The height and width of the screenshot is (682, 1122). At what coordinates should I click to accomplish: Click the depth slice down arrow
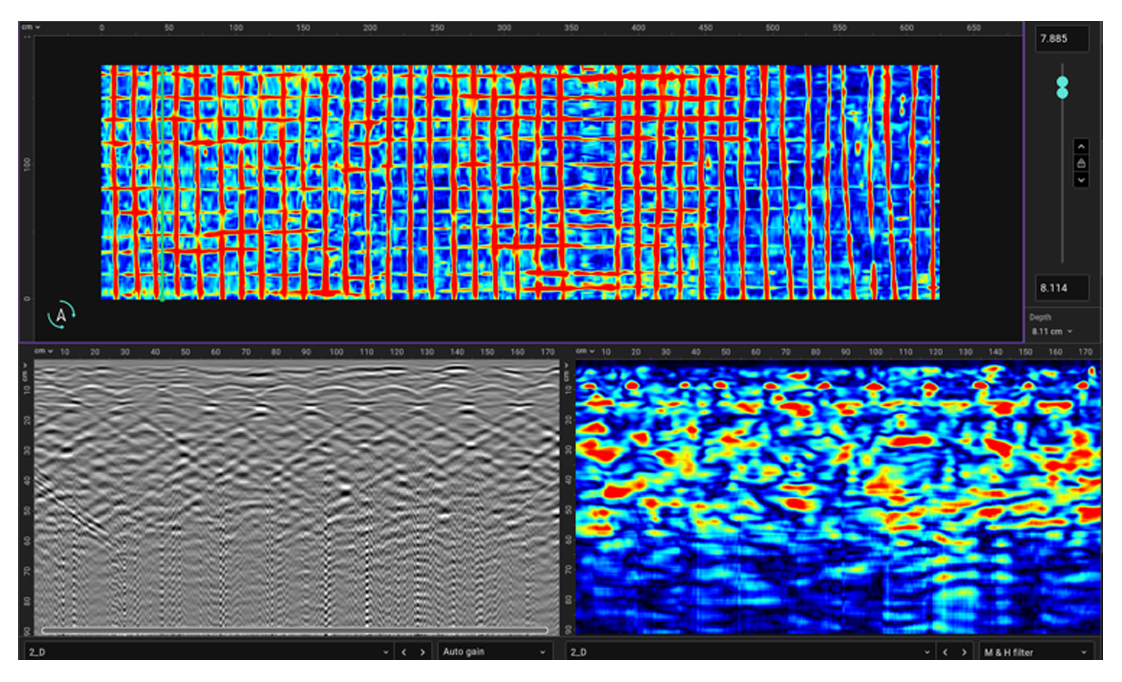(1080, 180)
